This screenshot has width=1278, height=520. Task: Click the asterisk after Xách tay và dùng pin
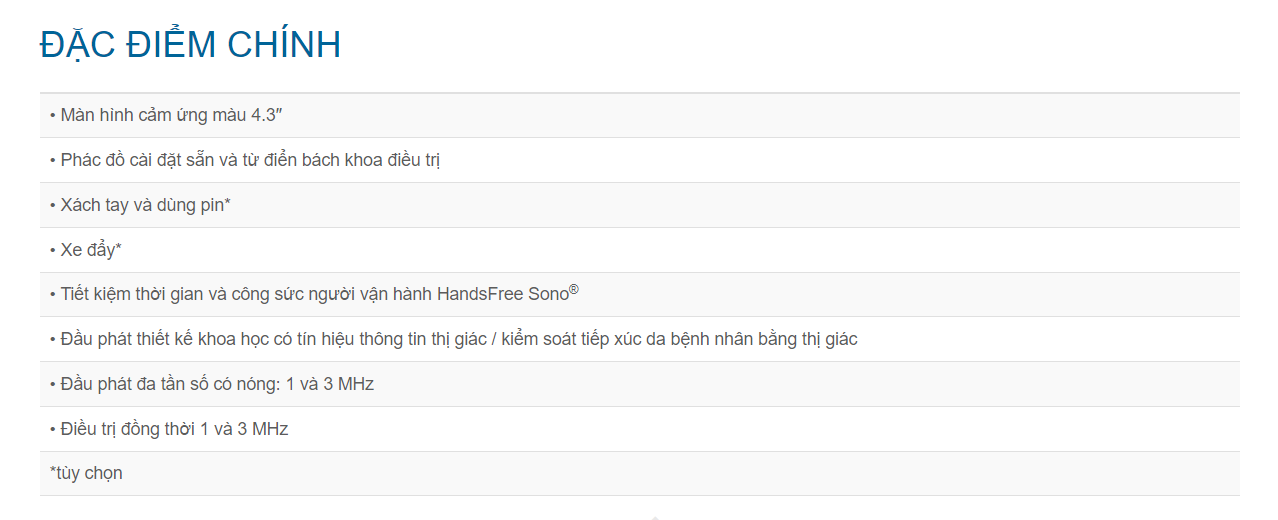[x=228, y=202]
